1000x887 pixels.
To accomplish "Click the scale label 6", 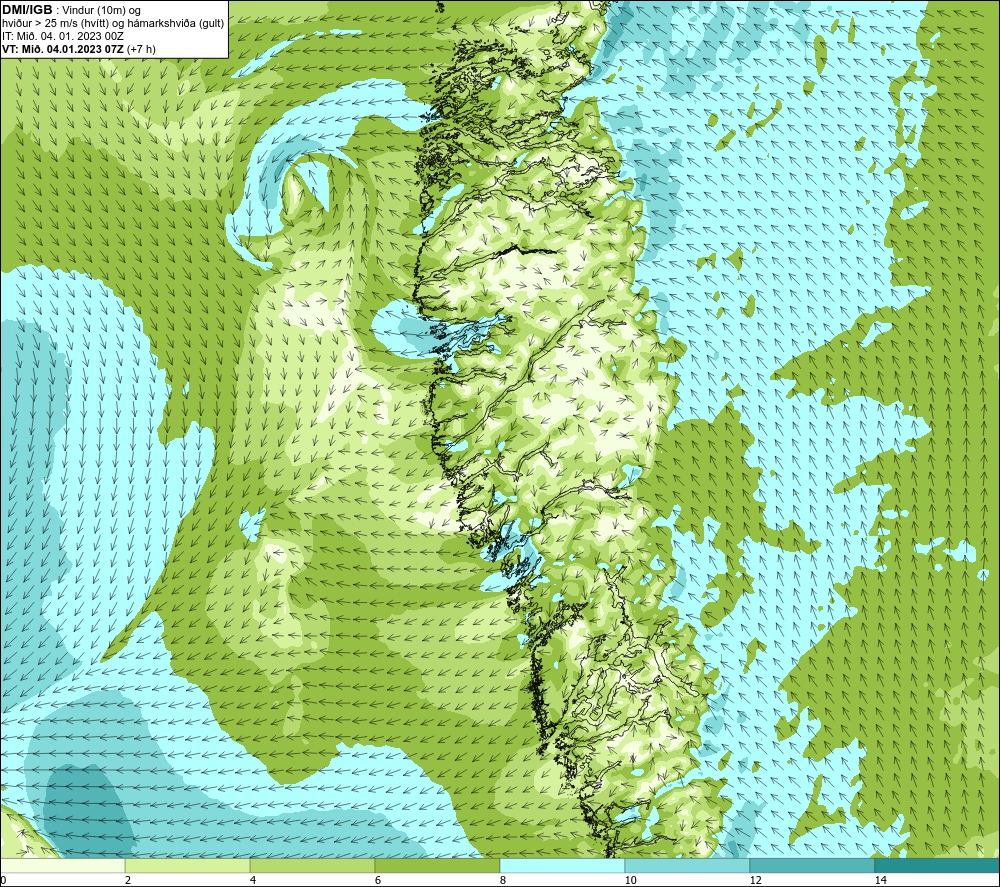I will point(378,880).
